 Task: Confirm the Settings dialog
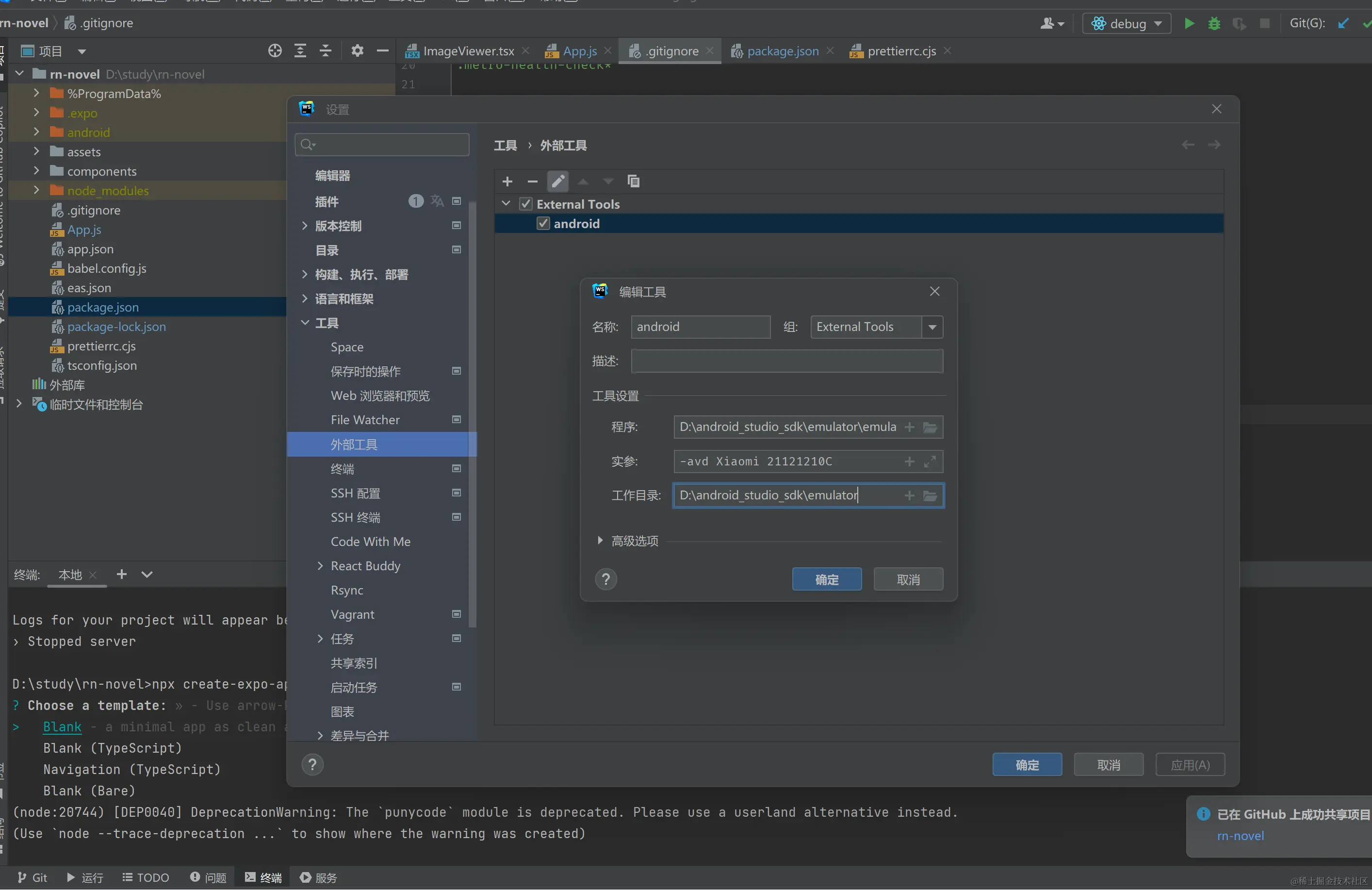(1027, 765)
